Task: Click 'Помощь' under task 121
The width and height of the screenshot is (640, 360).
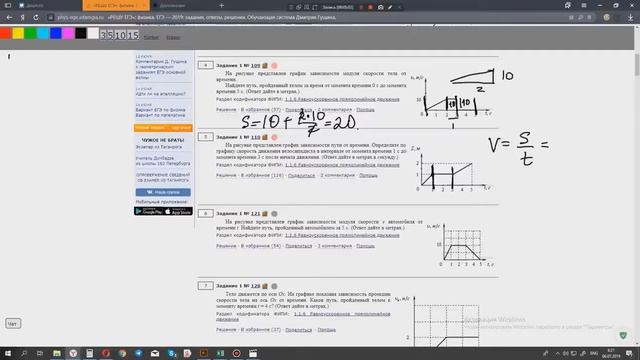Action: click(365, 246)
